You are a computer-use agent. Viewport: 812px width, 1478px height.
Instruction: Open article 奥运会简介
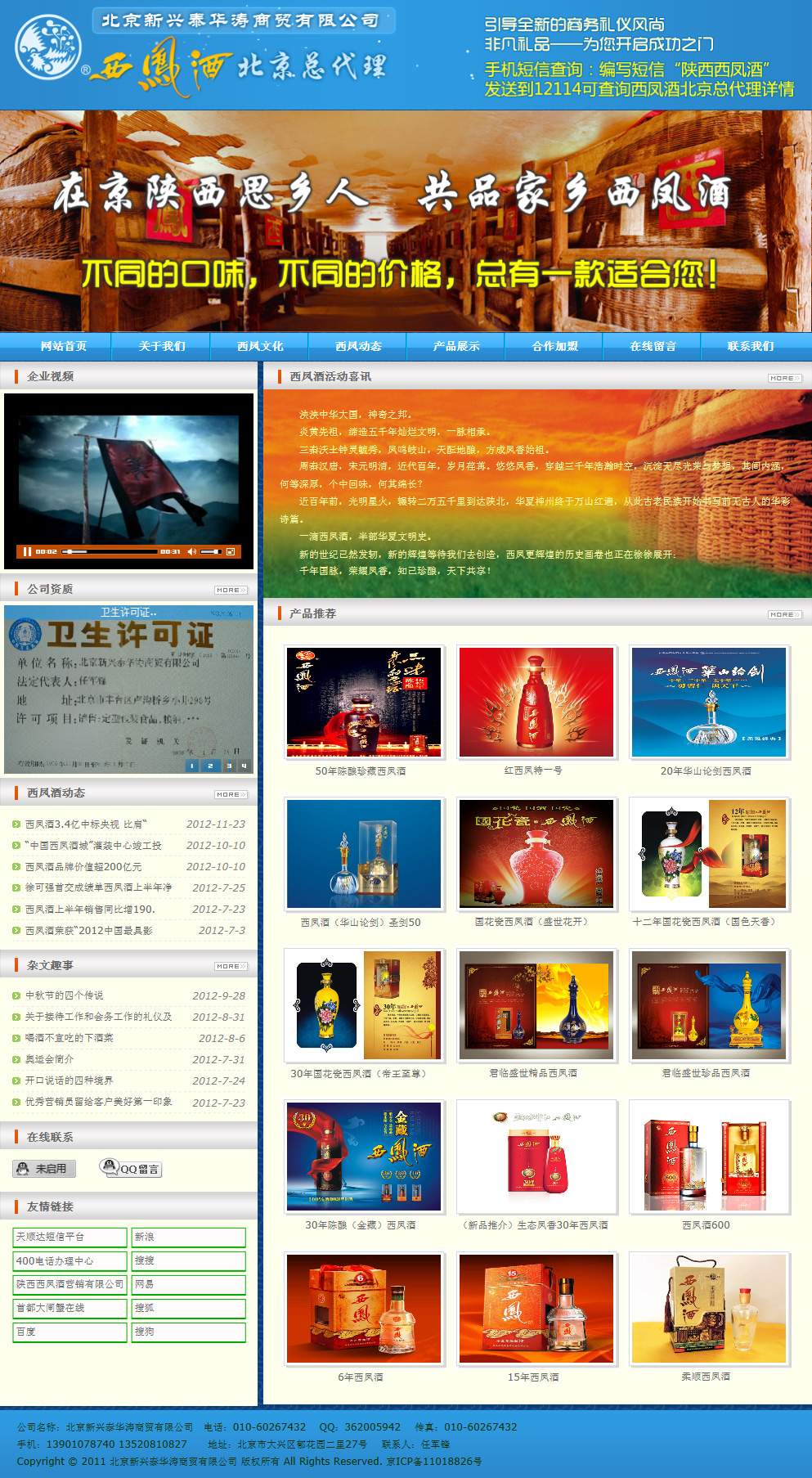[x=49, y=1059]
